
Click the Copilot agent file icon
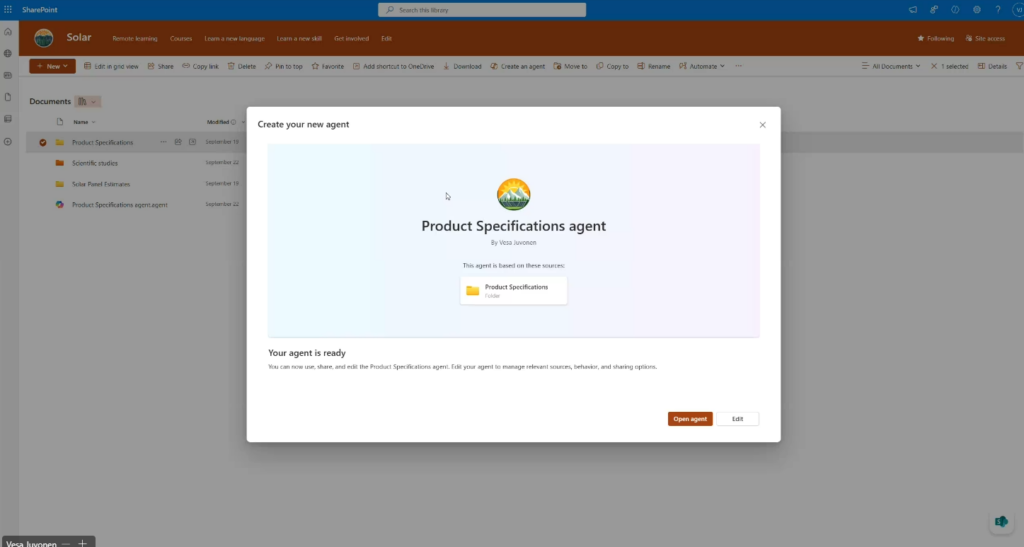click(x=59, y=204)
